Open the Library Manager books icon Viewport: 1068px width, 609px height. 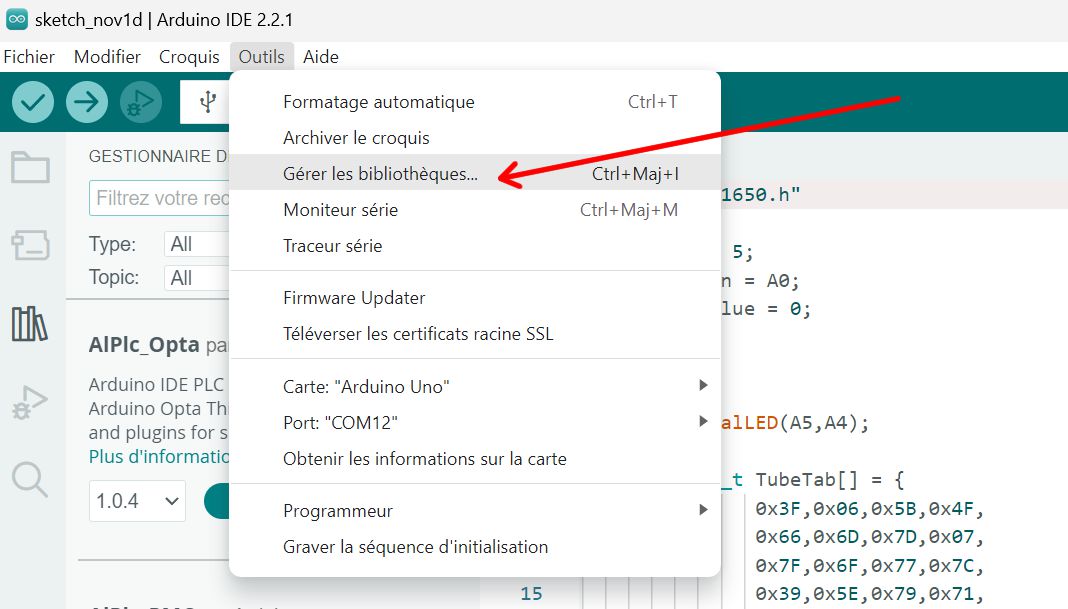tap(30, 324)
